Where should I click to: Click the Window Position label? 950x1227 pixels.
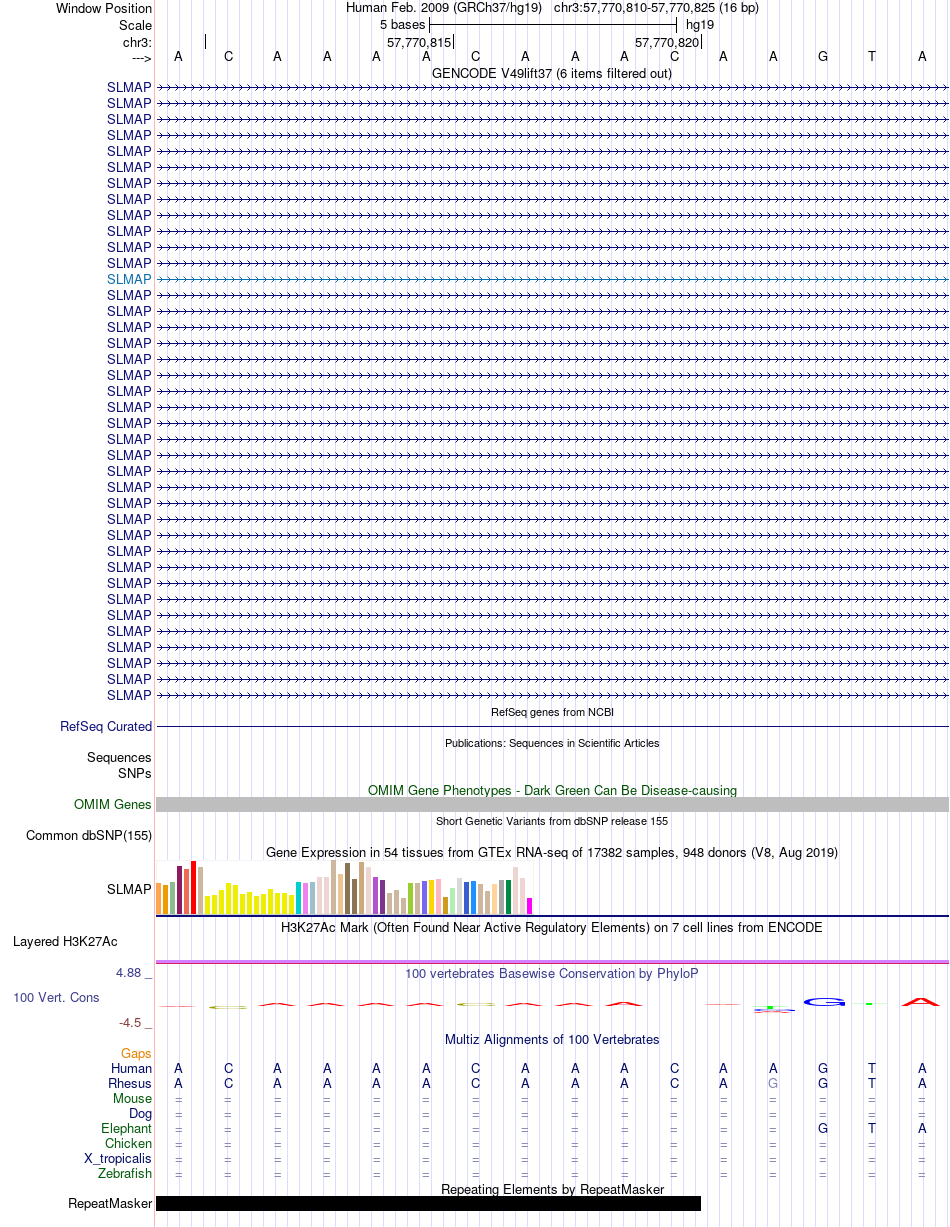[104, 8]
